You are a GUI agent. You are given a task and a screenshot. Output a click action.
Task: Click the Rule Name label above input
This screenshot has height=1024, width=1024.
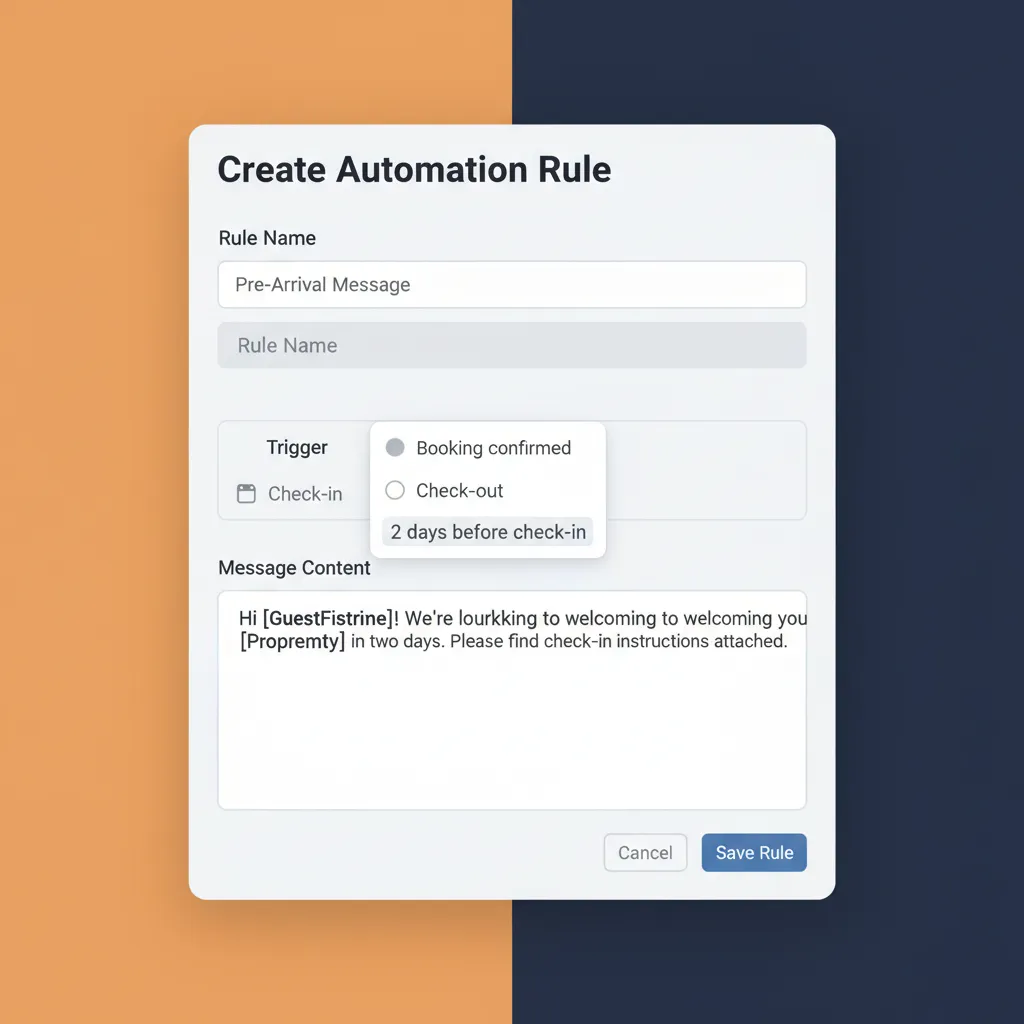pyautogui.click(x=267, y=238)
